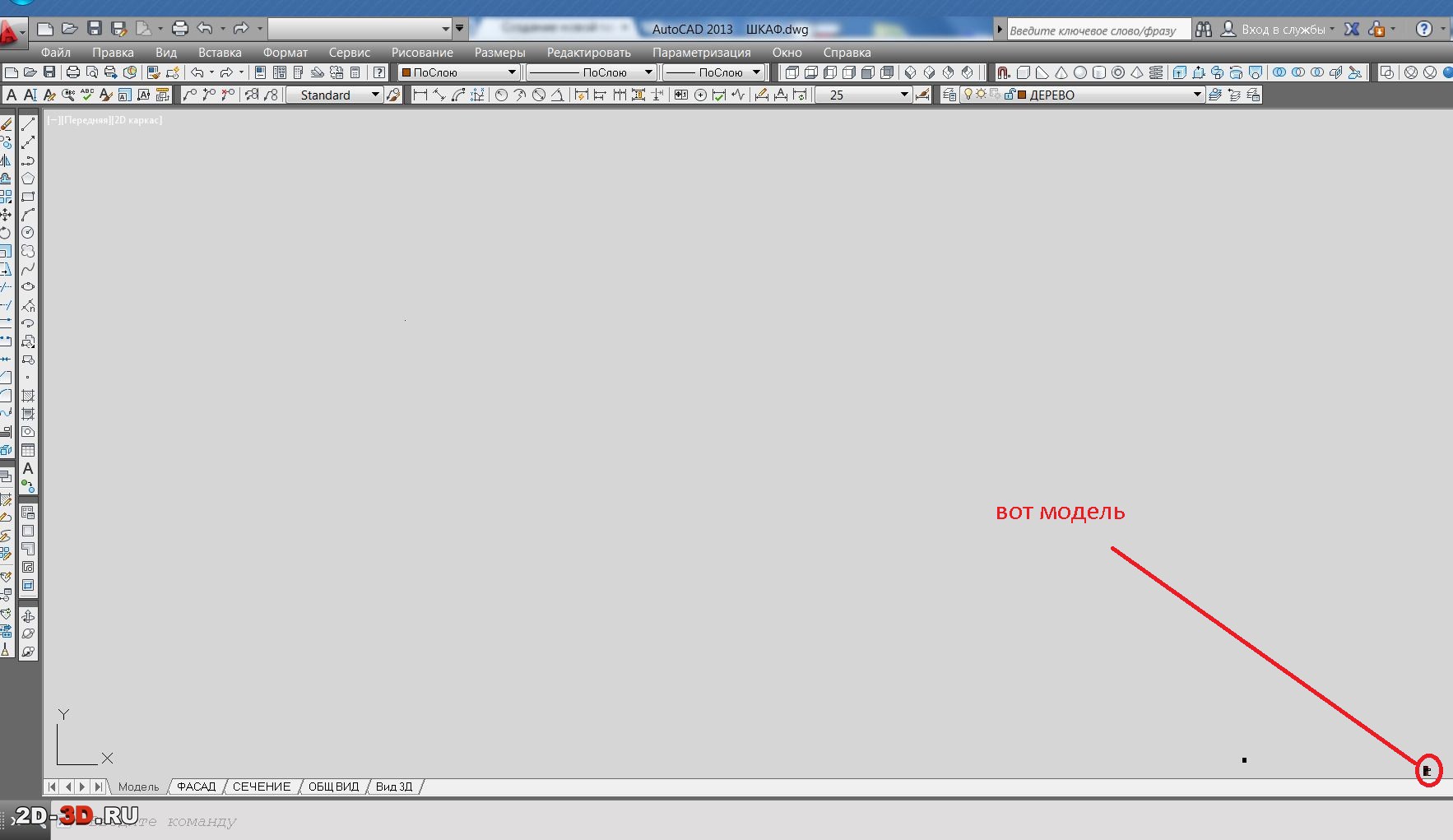This screenshot has height=840, width=1453.
Task: Select the Rectangle draw tool
Action: click(x=28, y=197)
